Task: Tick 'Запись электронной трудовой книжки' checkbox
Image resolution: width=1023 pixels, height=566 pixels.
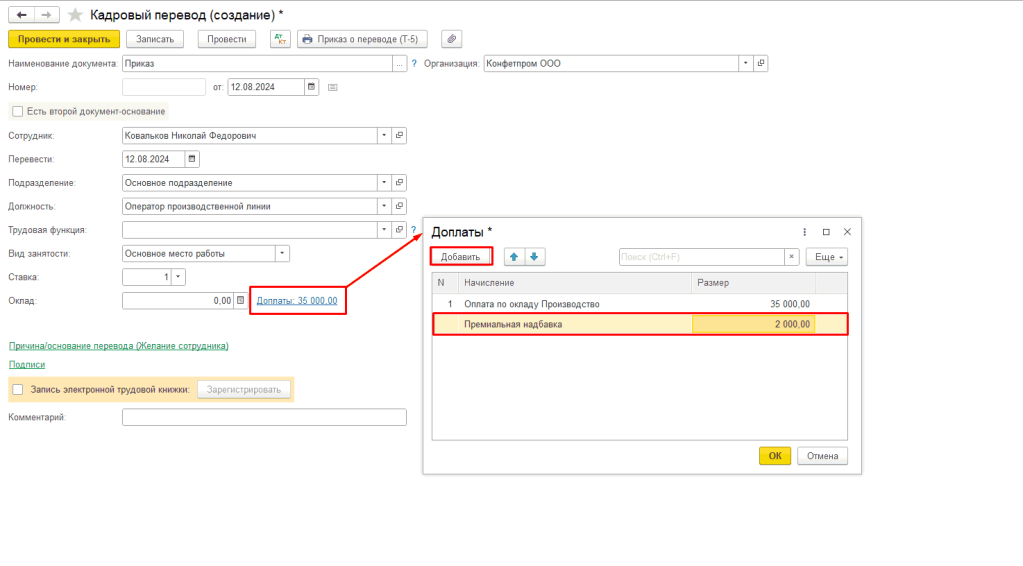Action: pos(17,389)
